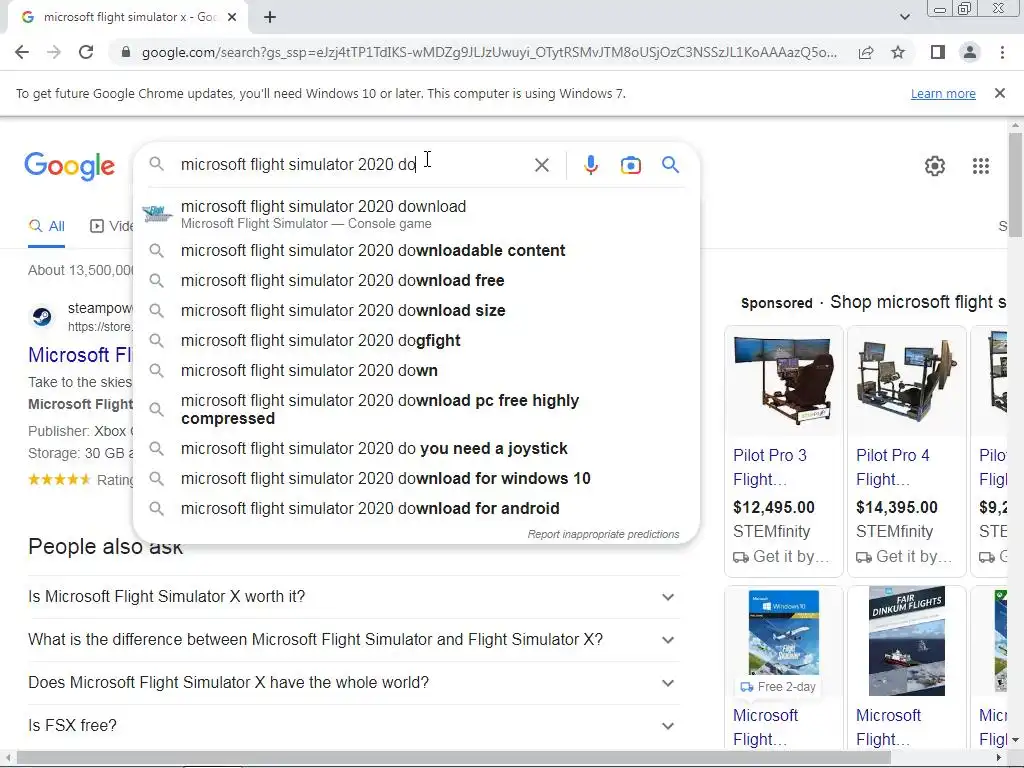Open the Fair Dinkum Flights product thumbnail
The width and height of the screenshot is (1024, 768).
906,641
